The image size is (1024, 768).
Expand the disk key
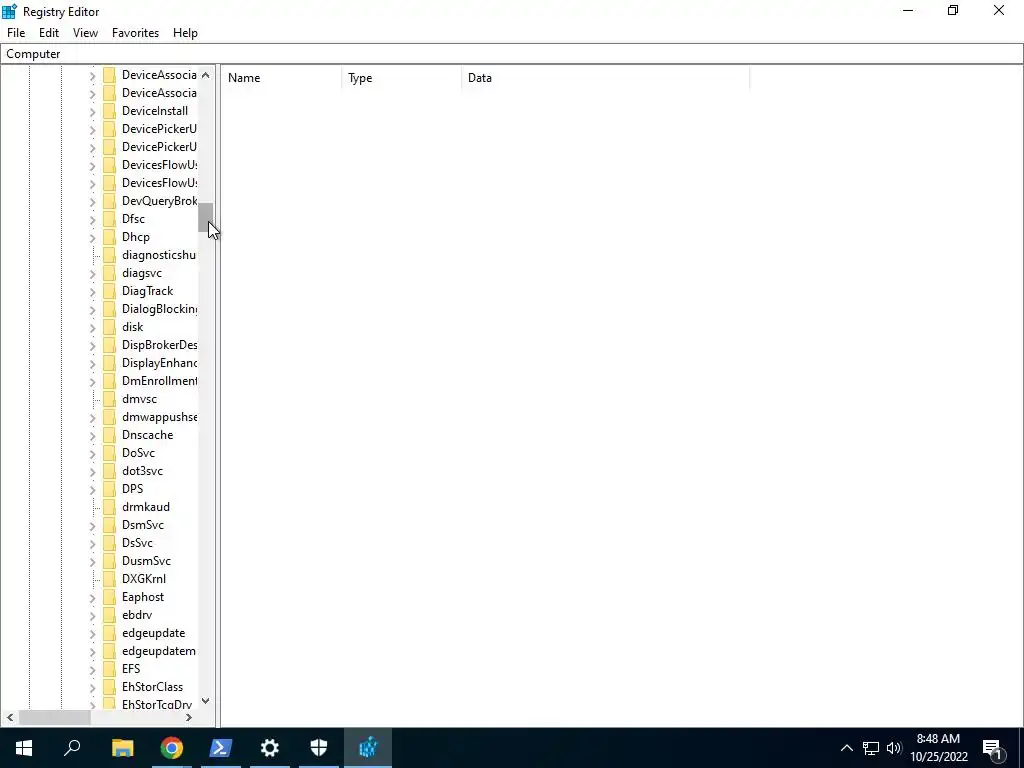tap(92, 327)
